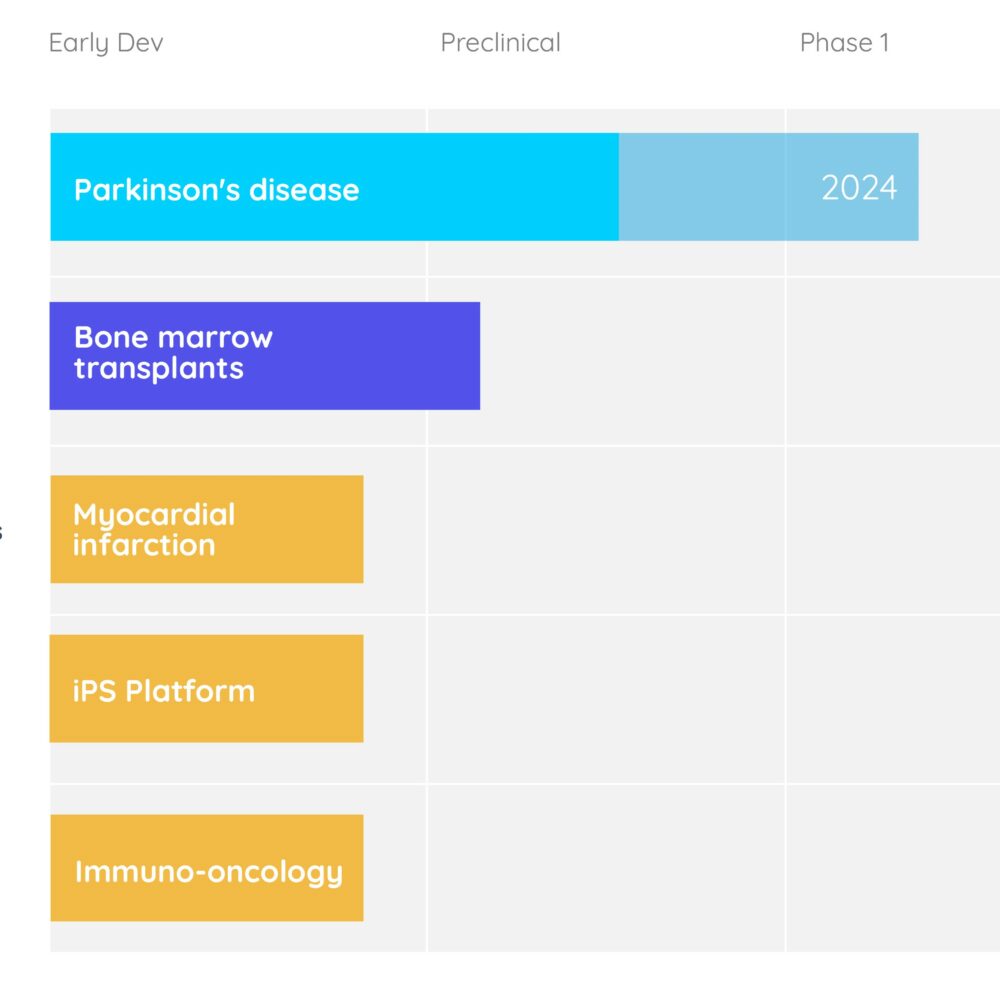Viewport: 1000px width, 1000px height.
Task: Click empty Preclinical cell in iPS Platform row
Action: coord(607,699)
